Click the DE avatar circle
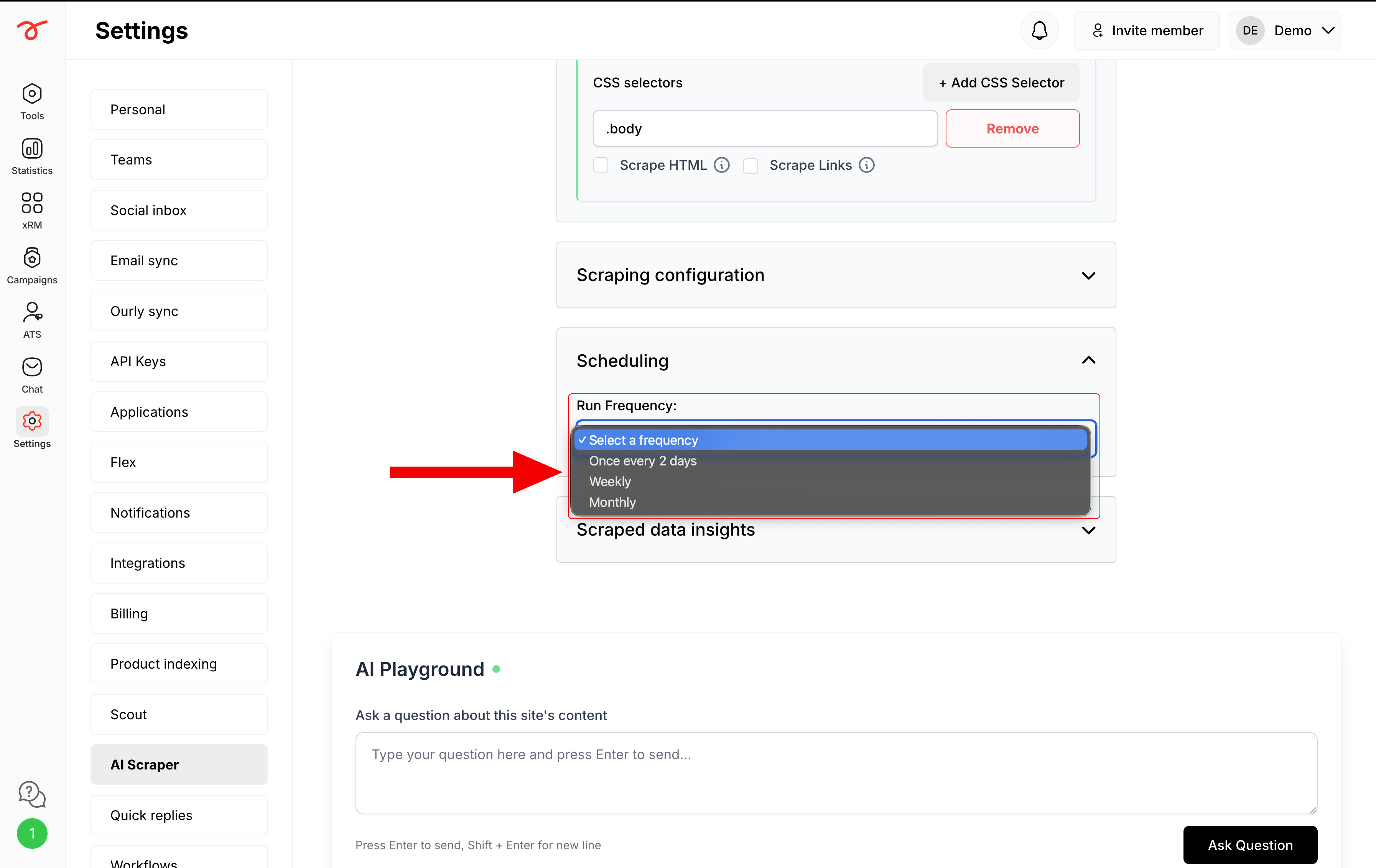Image resolution: width=1376 pixels, height=868 pixels. (x=1250, y=30)
